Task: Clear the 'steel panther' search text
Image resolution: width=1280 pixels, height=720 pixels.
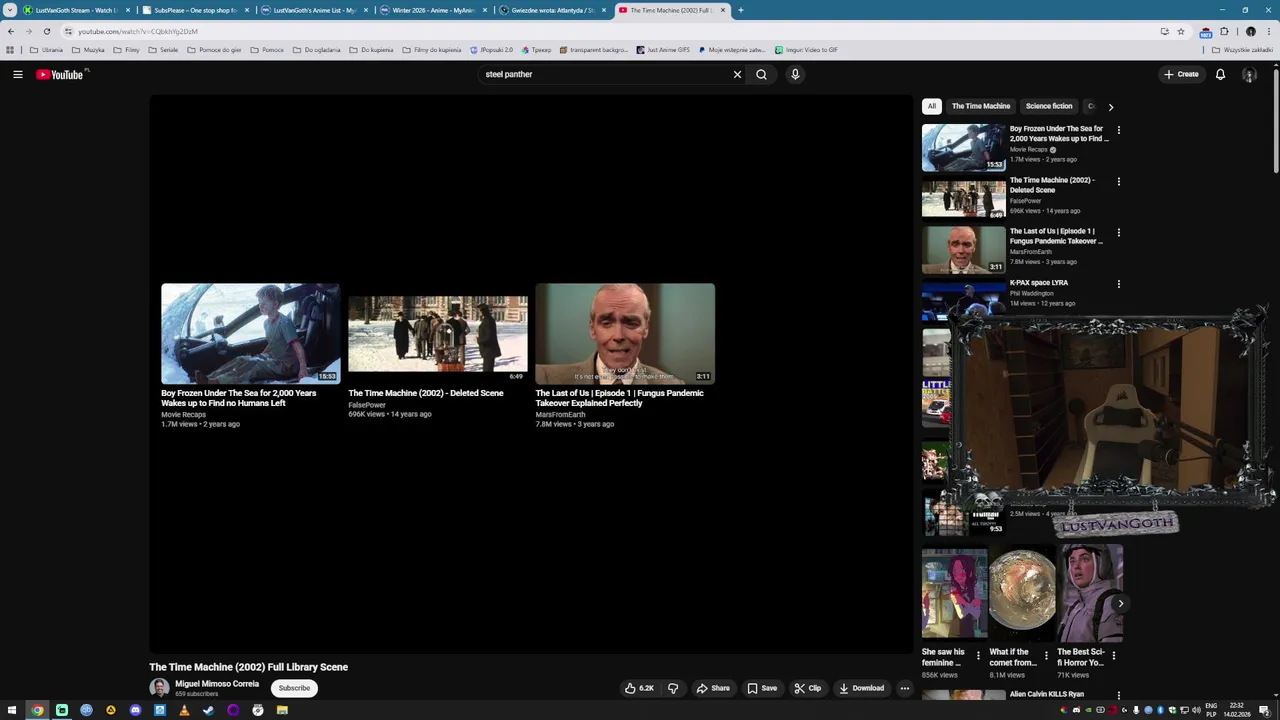Action: point(737,74)
